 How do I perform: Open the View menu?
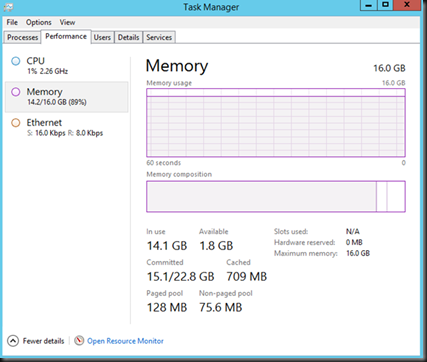click(67, 22)
